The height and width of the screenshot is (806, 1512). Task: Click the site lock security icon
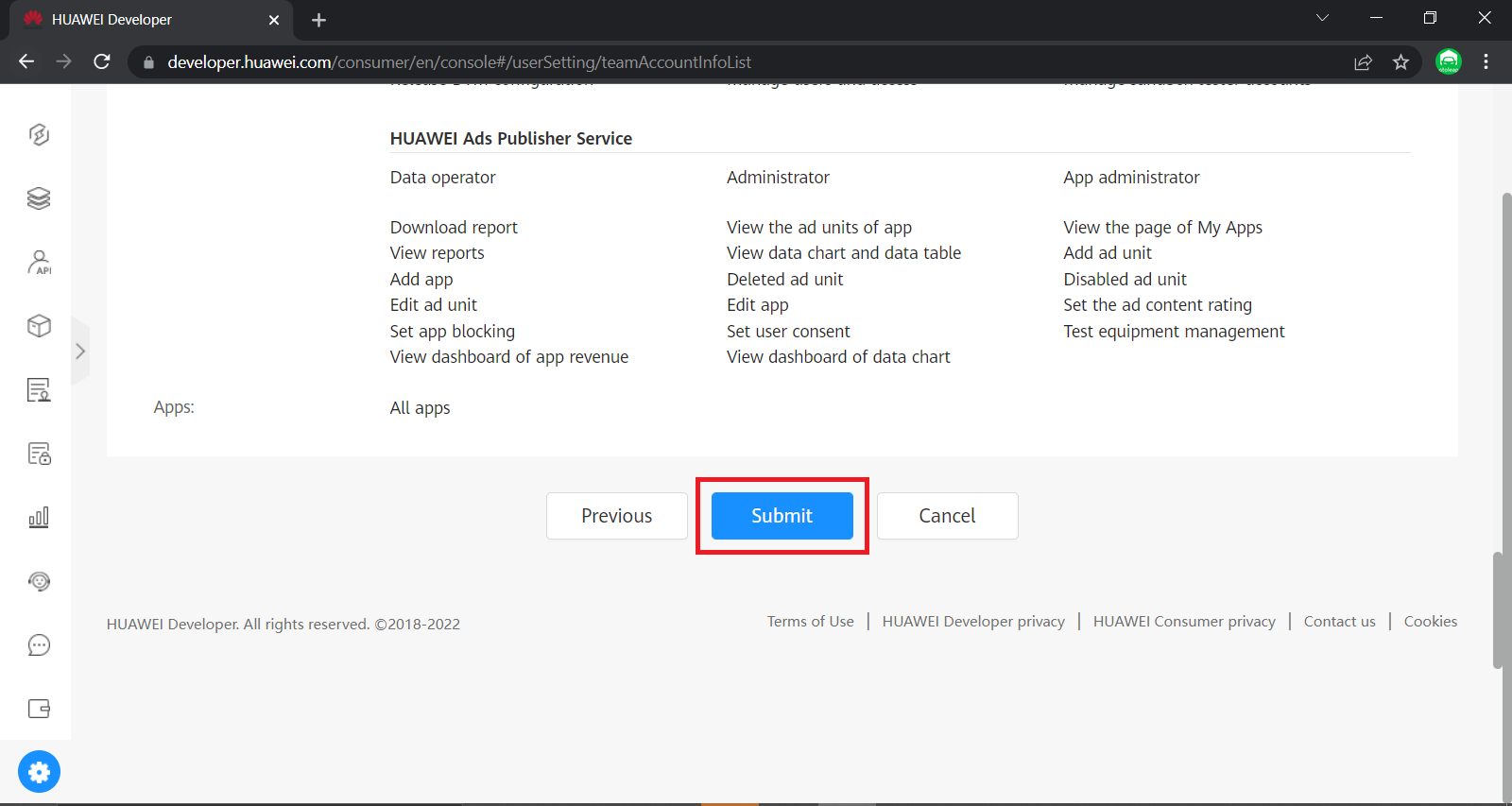147,62
